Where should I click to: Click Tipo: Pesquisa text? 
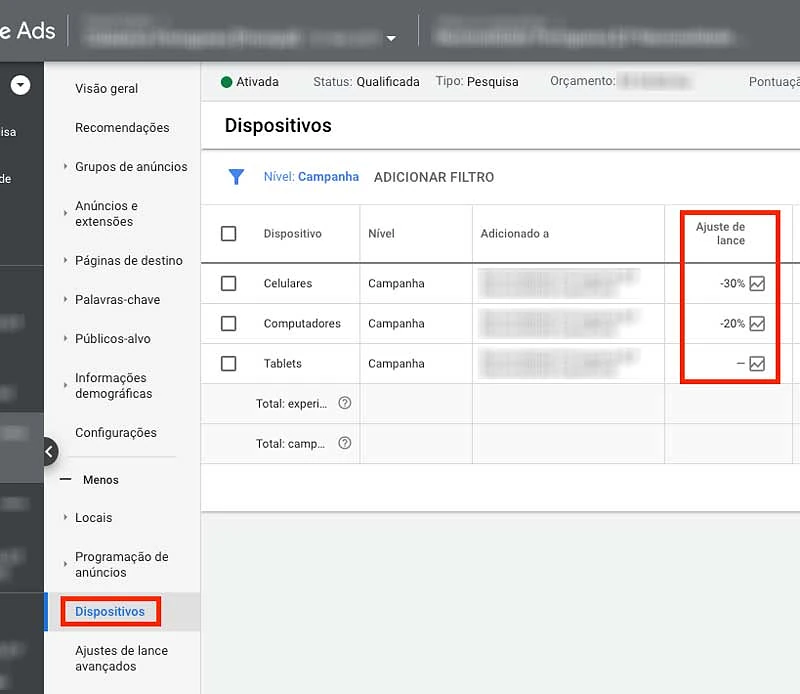click(x=477, y=82)
